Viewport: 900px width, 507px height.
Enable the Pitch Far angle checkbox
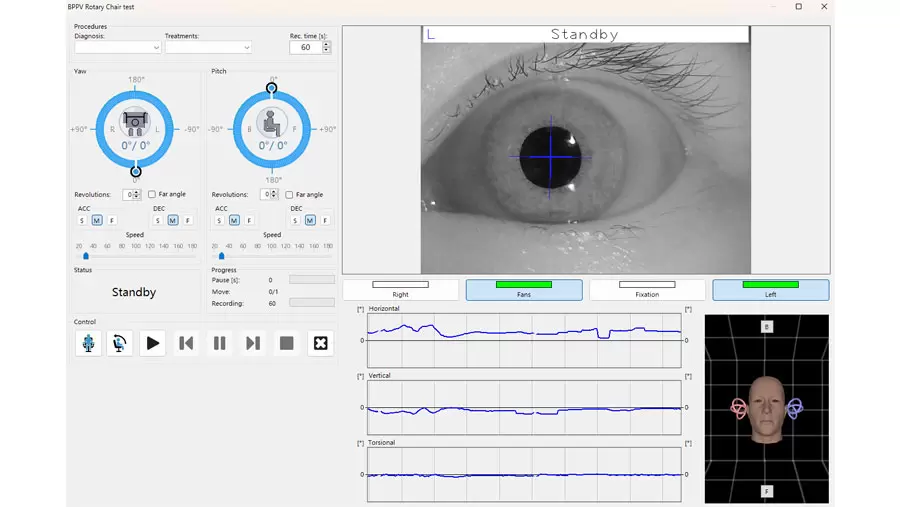point(289,194)
